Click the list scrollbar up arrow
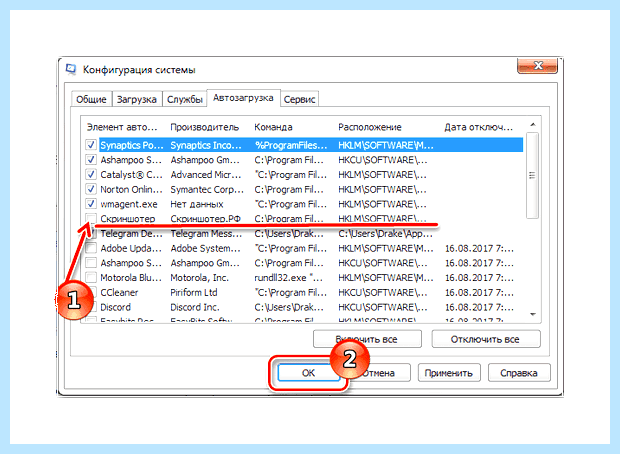Image resolution: width=620 pixels, height=454 pixels. pos(533,125)
